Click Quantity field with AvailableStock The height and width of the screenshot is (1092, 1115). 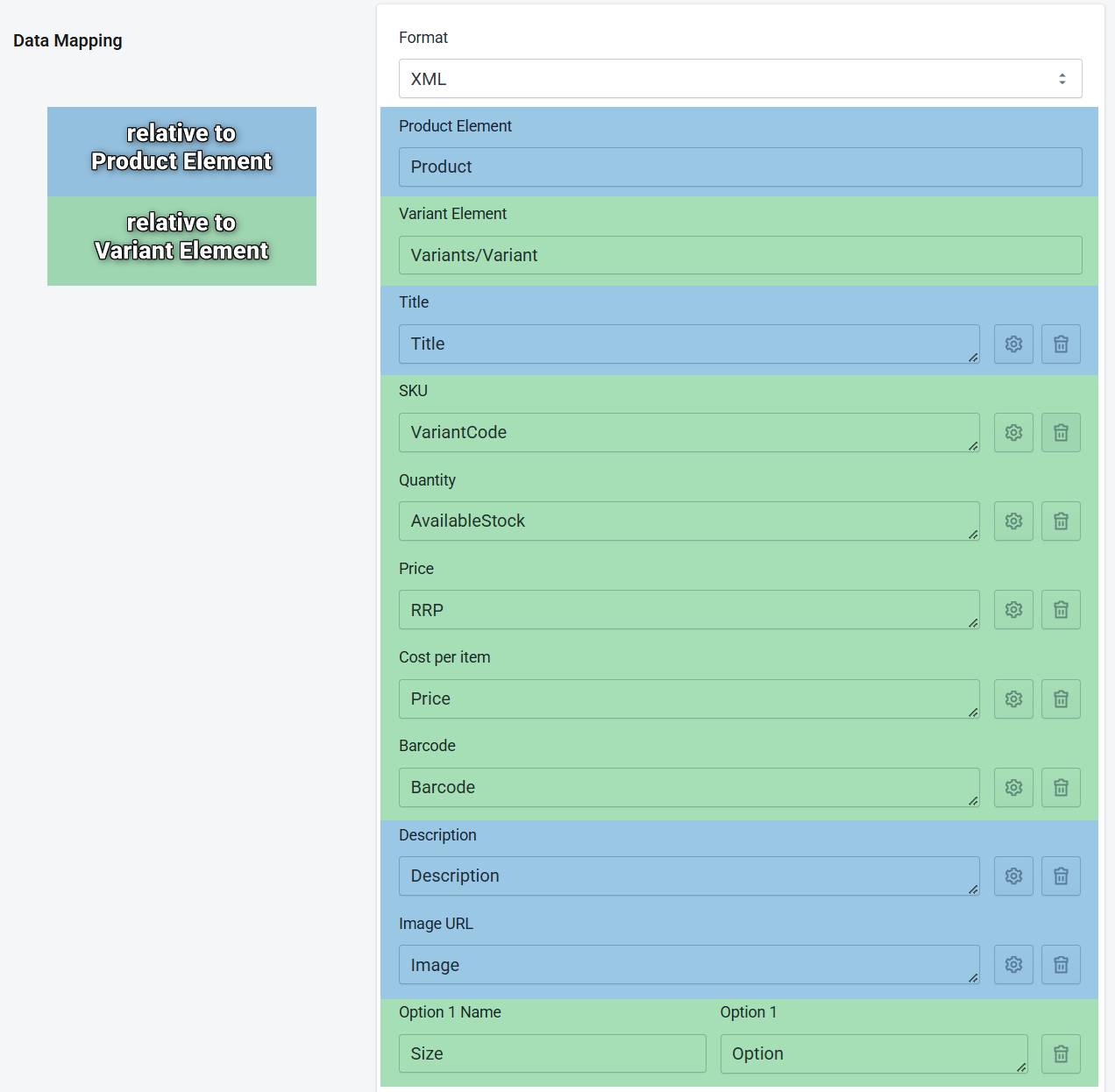coord(688,521)
